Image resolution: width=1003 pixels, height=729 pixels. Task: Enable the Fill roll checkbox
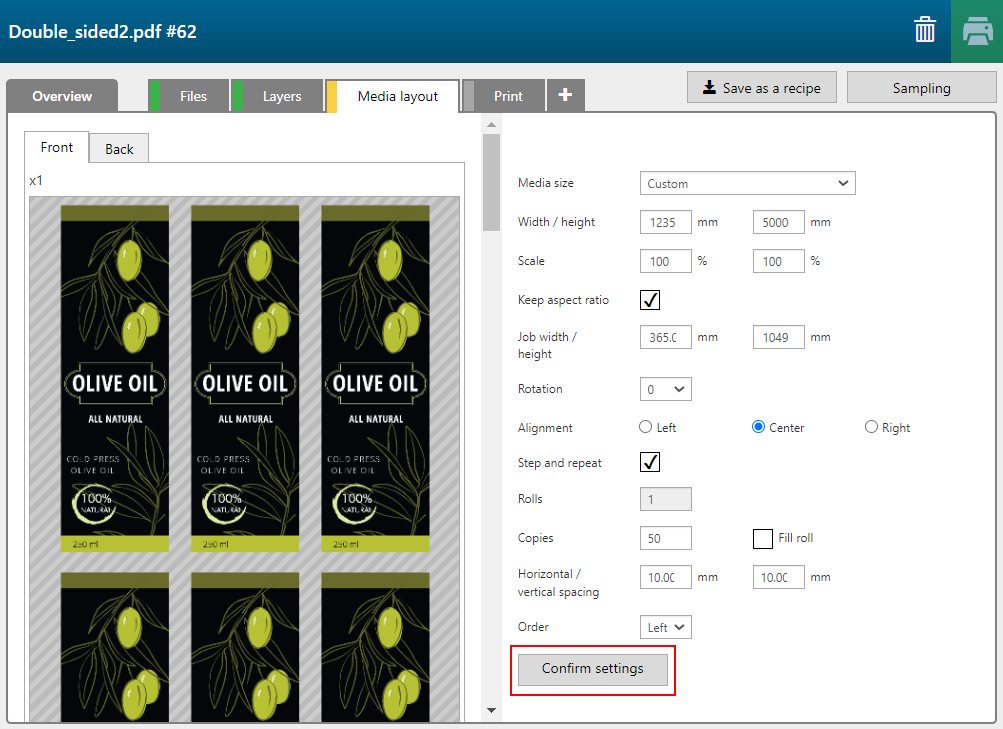(x=762, y=538)
